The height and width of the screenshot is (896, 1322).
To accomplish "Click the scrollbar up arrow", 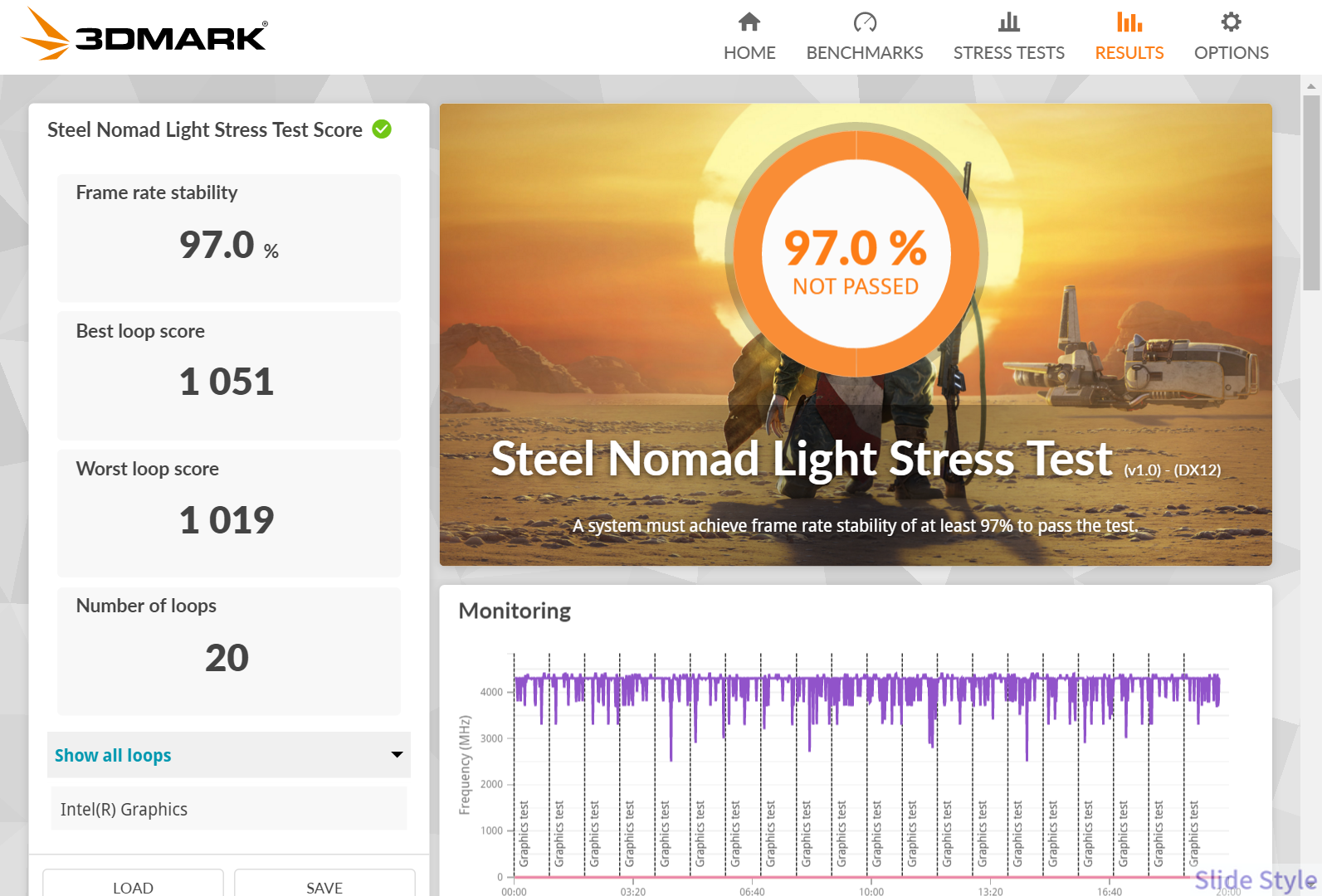I will (1311, 85).
